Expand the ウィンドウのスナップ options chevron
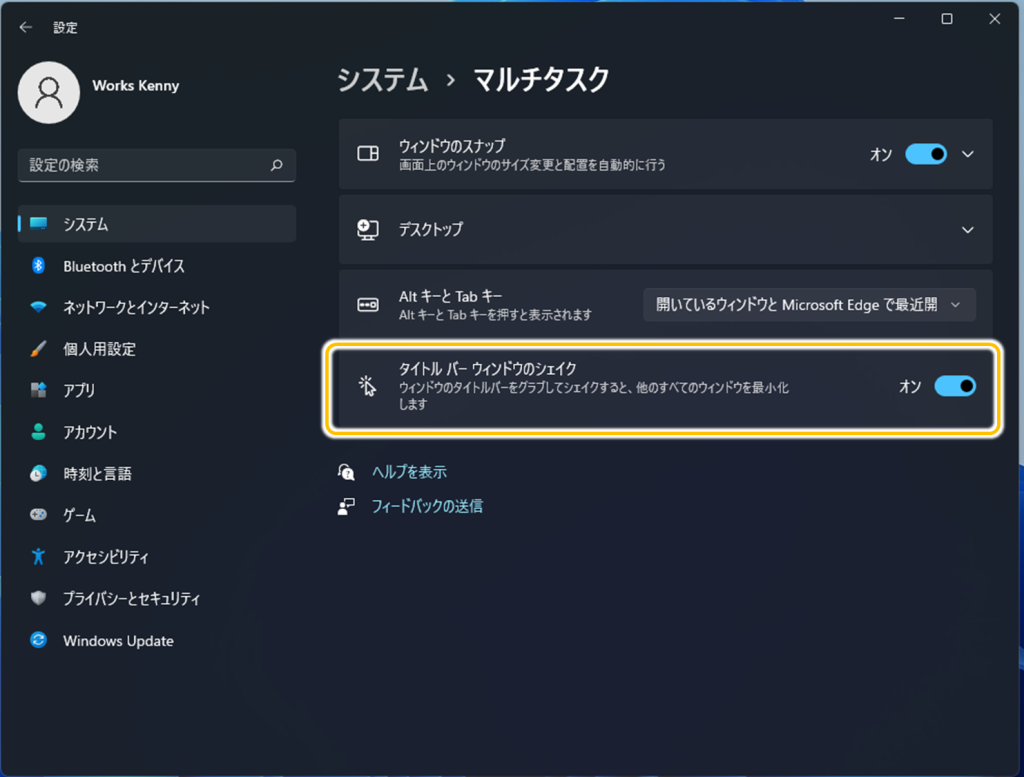Viewport: 1024px width, 777px height. pyautogui.click(x=967, y=154)
